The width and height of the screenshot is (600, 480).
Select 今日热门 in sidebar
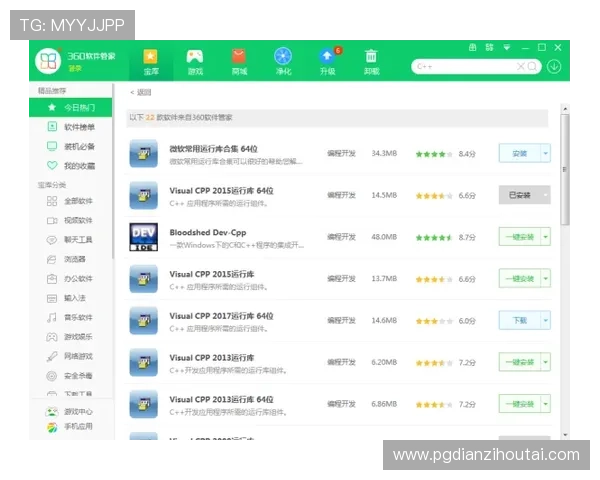[70, 108]
